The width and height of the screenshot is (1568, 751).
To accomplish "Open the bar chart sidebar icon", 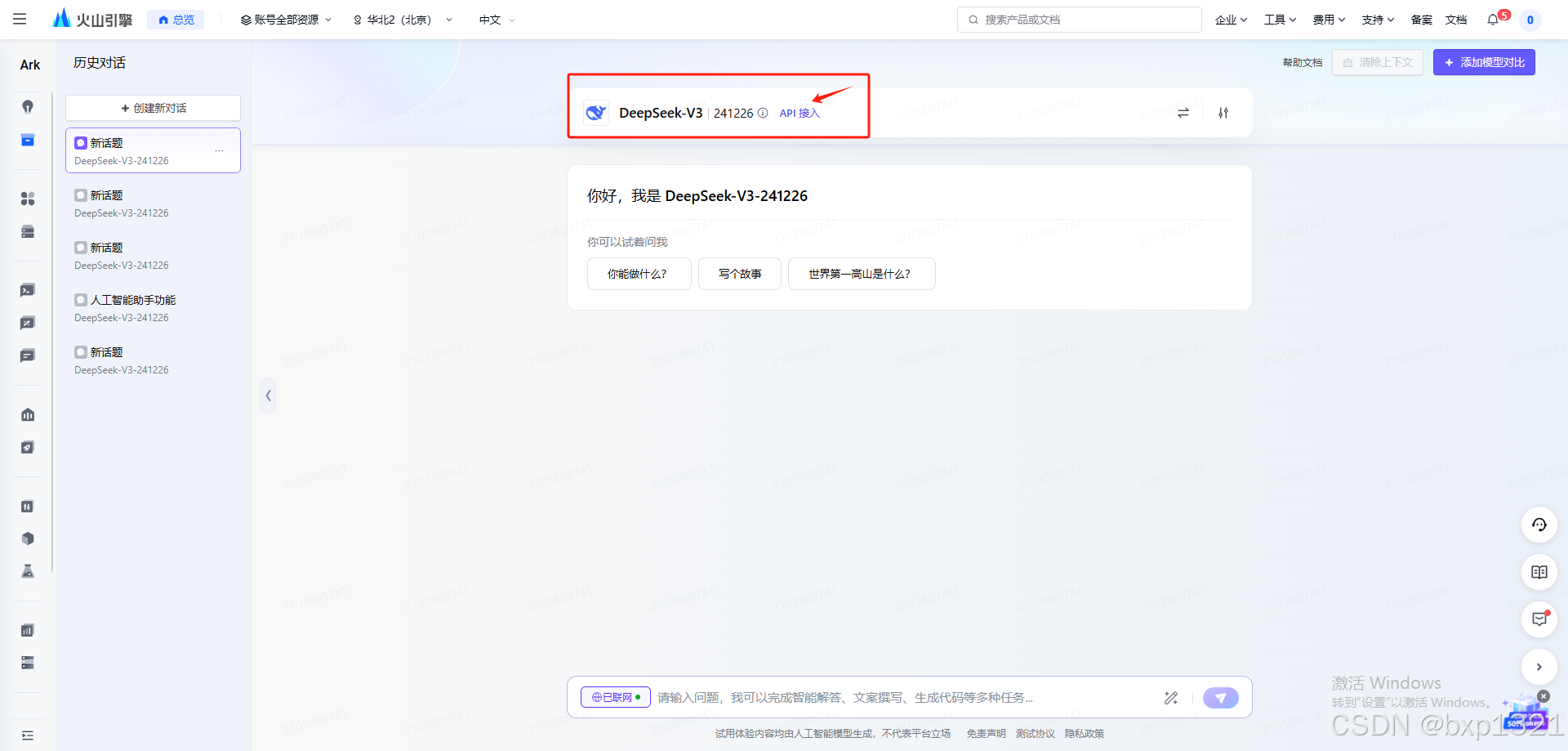I will coord(28,630).
